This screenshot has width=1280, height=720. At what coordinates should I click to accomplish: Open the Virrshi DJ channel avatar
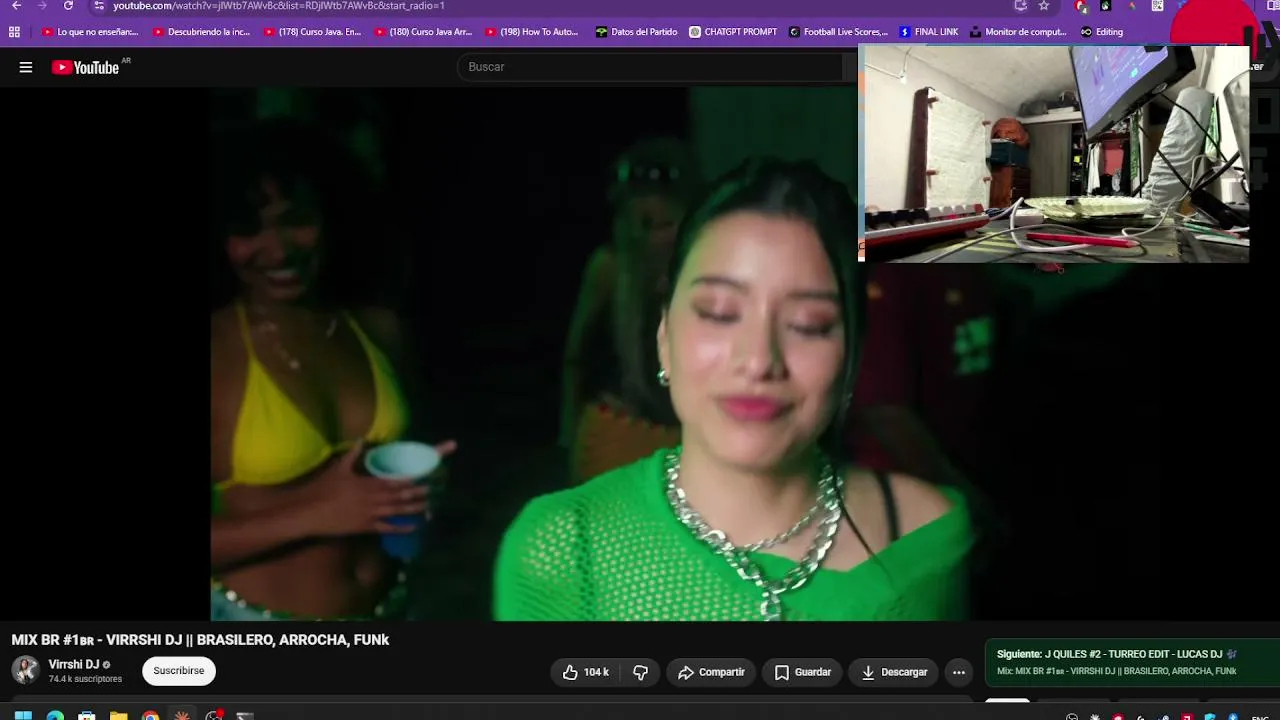point(26,670)
